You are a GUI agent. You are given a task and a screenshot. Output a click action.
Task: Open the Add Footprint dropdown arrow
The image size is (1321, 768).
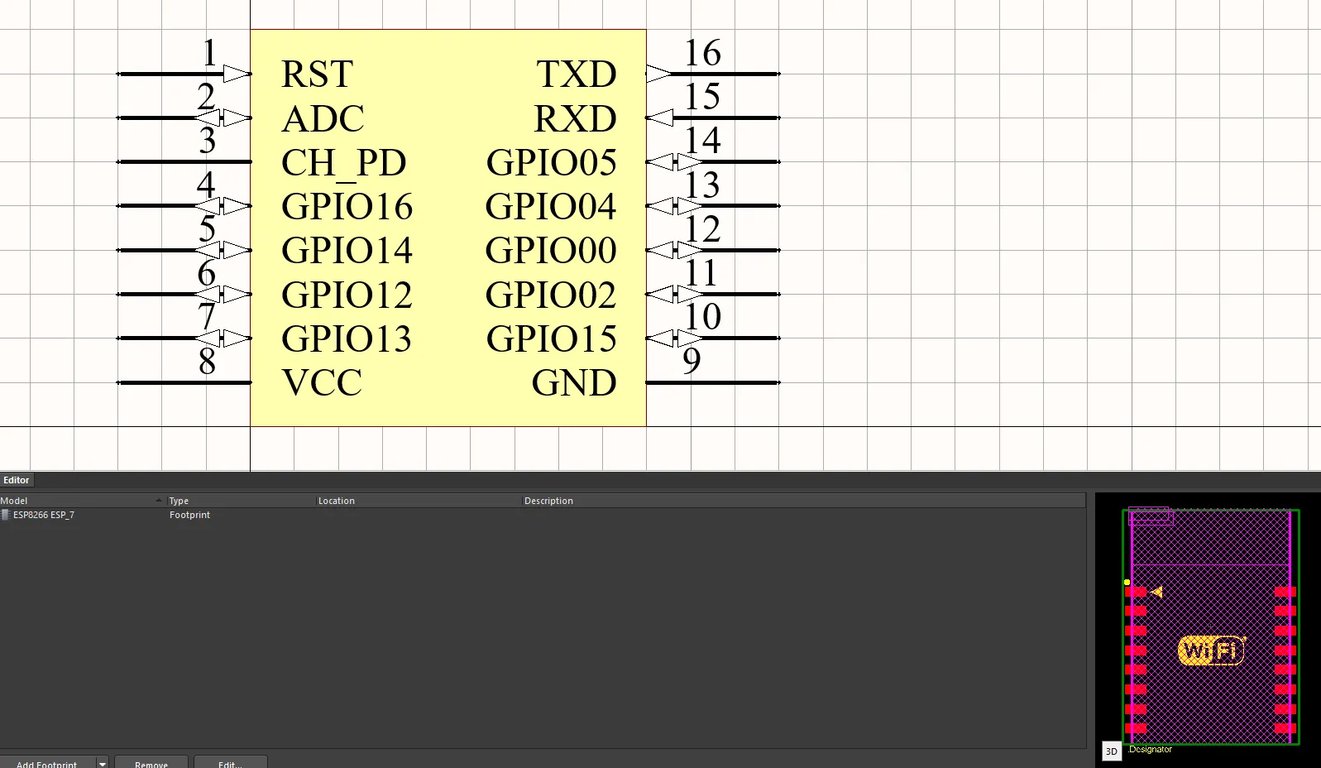point(102,764)
